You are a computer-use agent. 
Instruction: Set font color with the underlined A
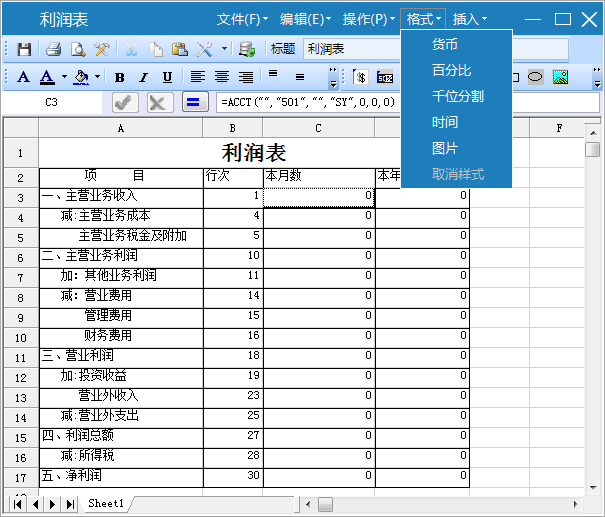coord(47,77)
